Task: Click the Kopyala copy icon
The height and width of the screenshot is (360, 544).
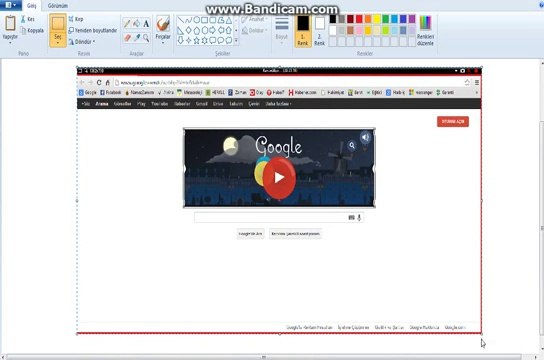Action: 24,31
